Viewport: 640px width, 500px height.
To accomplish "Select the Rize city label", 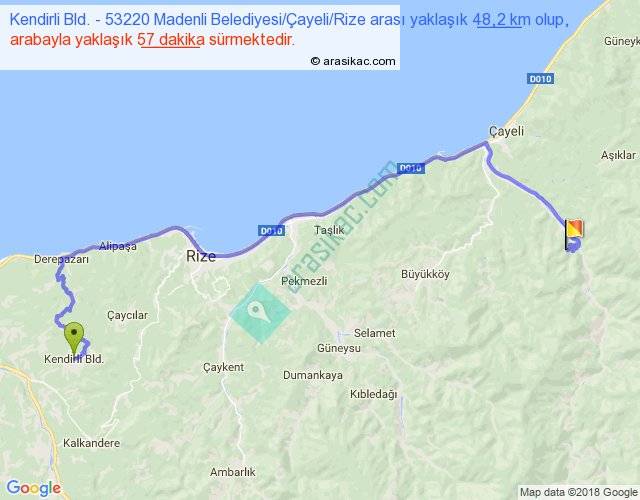I will pos(201,256).
